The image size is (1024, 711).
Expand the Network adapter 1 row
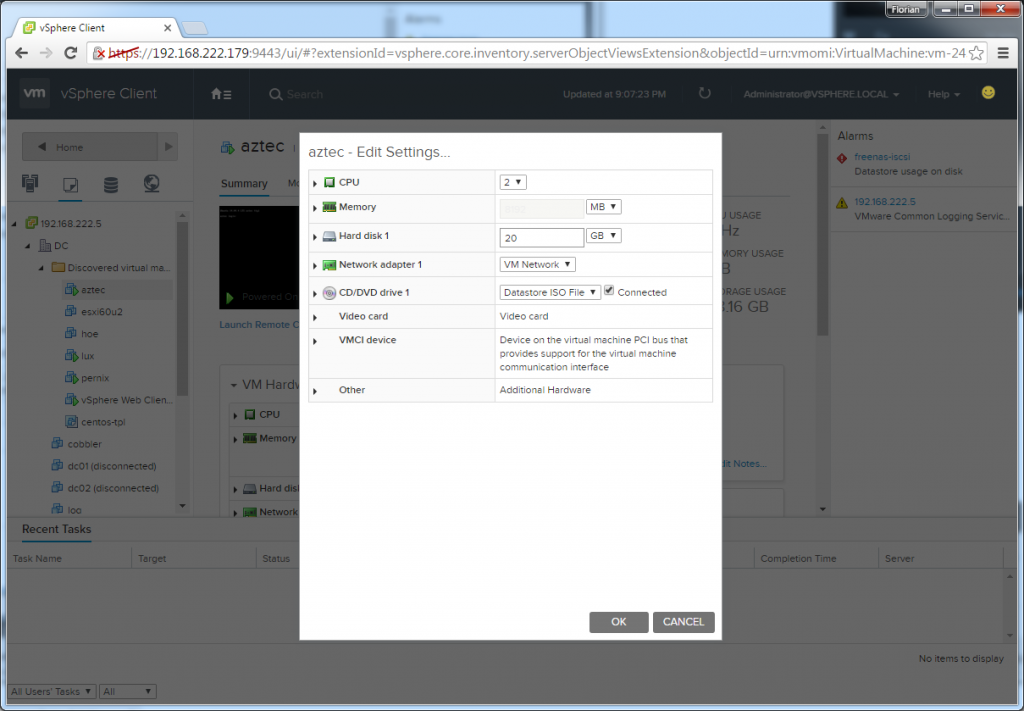tap(313, 264)
